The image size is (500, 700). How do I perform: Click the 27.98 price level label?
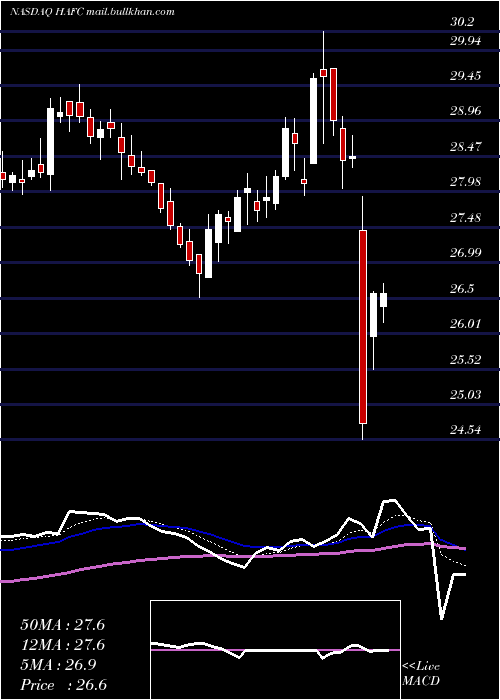point(466,182)
